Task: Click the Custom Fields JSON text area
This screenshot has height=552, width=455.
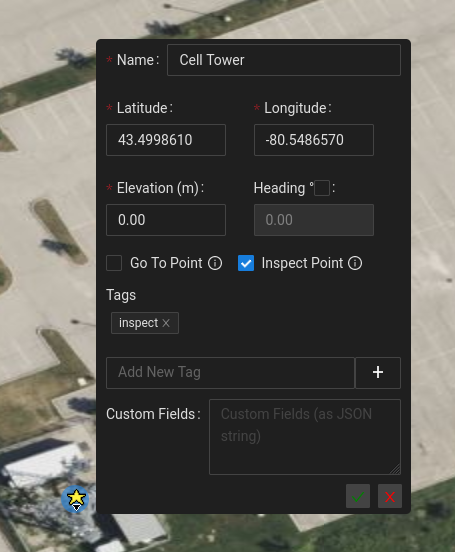Action: (x=305, y=437)
